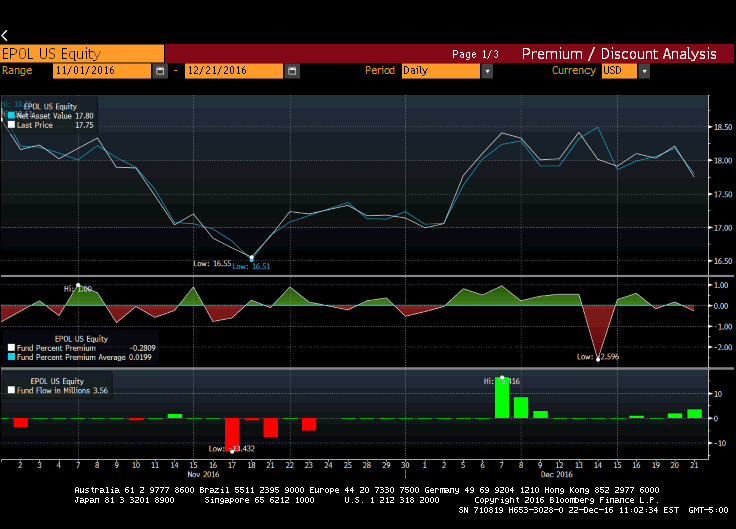The width and height of the screenshot is (736, 529).
Task: Click the Bloomberg Finance copyright footer text
Action: (x=567, y=500)
